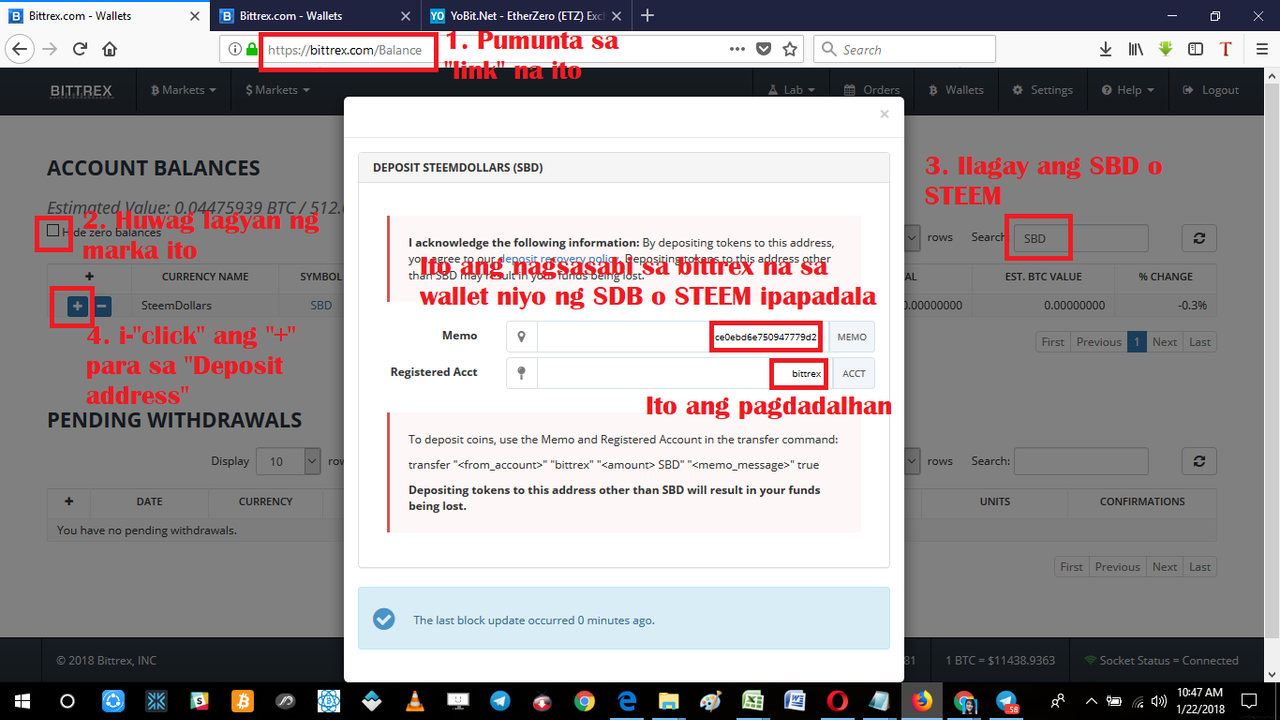This screenshot has width=1280, height=720.
Task: Go to First page in Account Balances
Action: [x=1053, y=342]
